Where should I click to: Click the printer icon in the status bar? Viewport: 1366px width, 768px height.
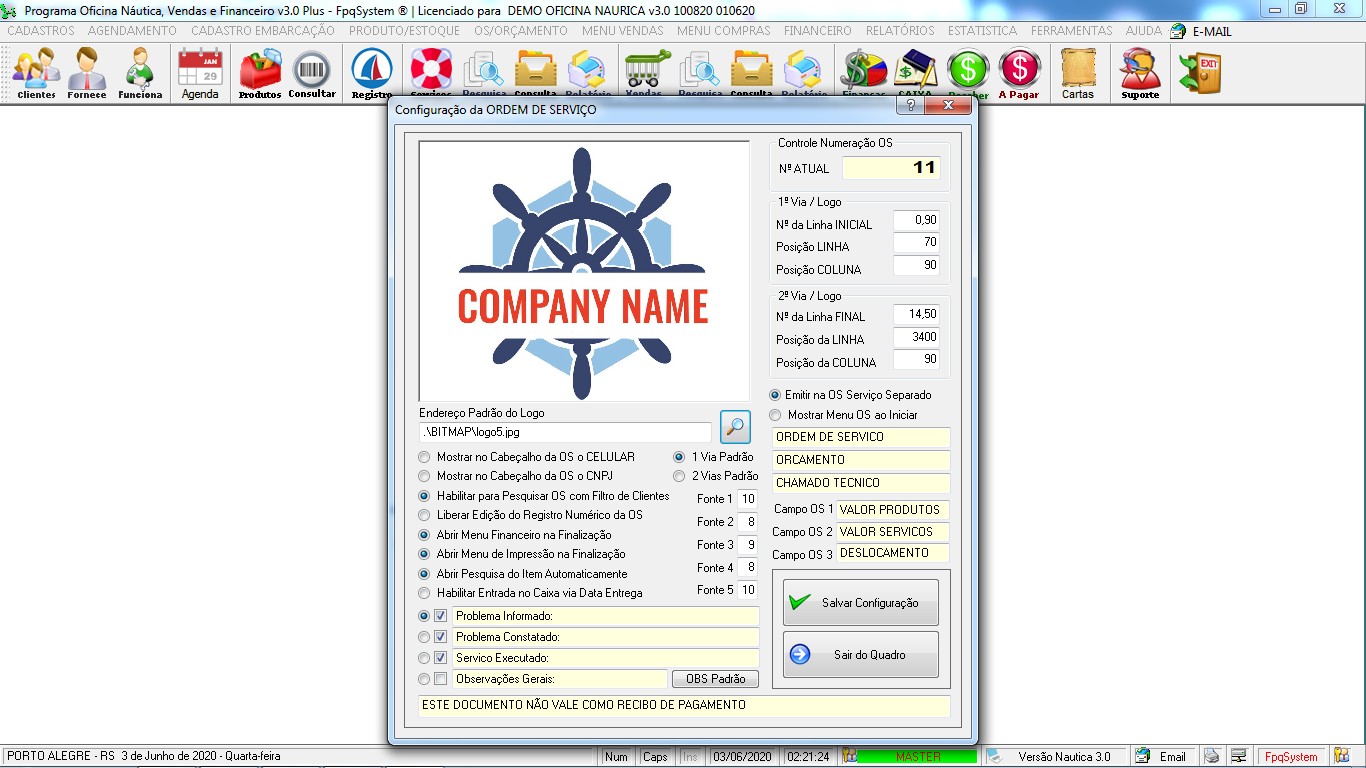[1211, 757]
